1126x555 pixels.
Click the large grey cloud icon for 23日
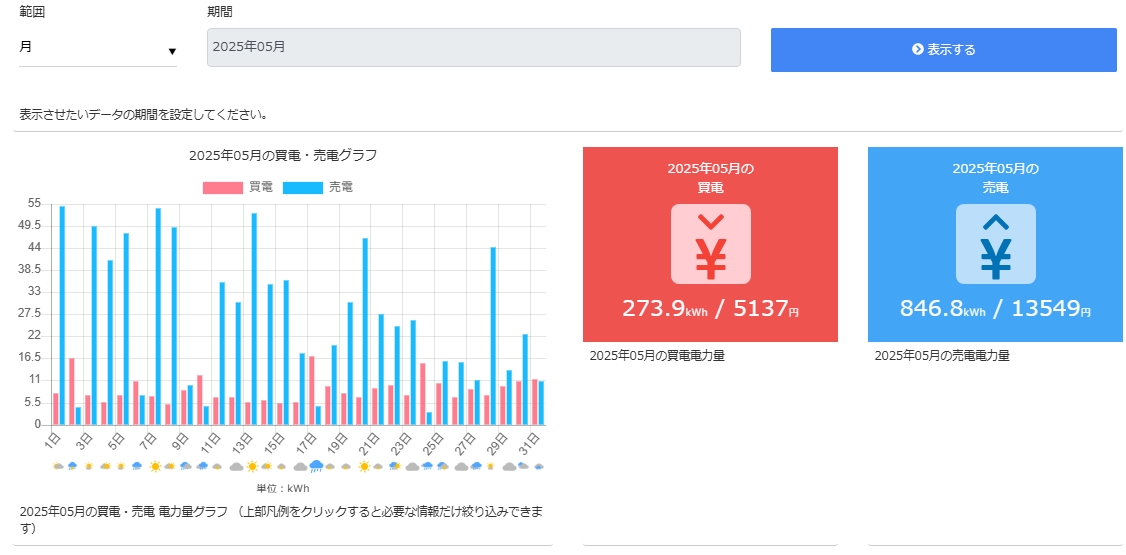(x=412, y=467)
